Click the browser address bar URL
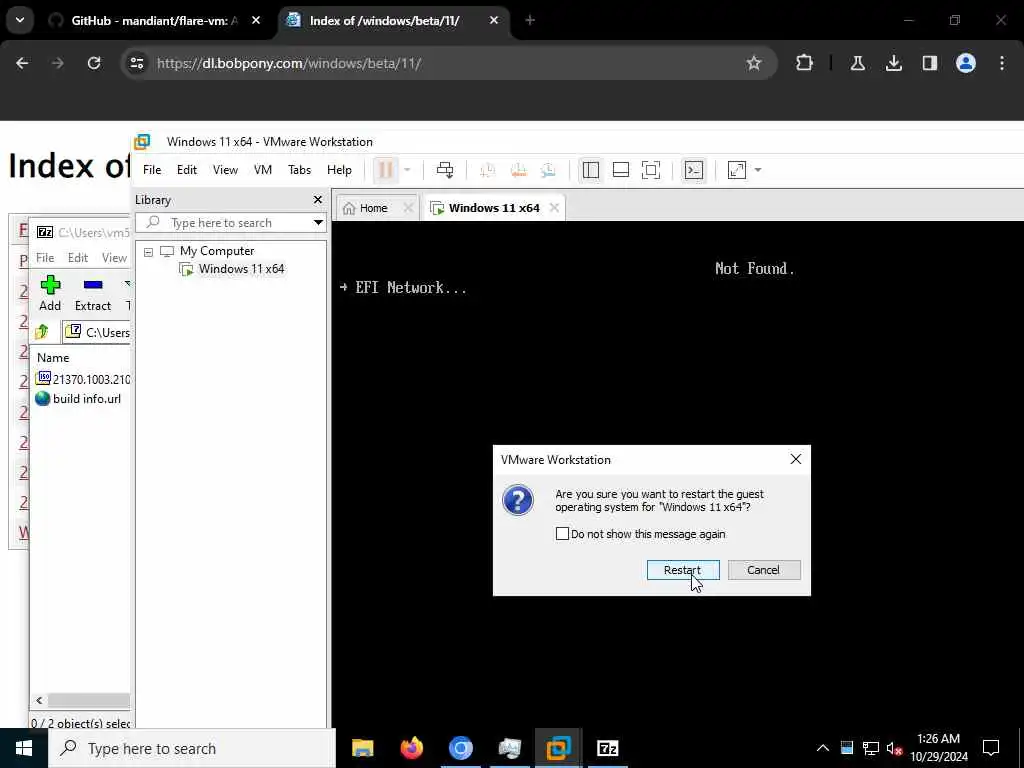This screenshot has height=768, width=1024. [x=289, y=63]
